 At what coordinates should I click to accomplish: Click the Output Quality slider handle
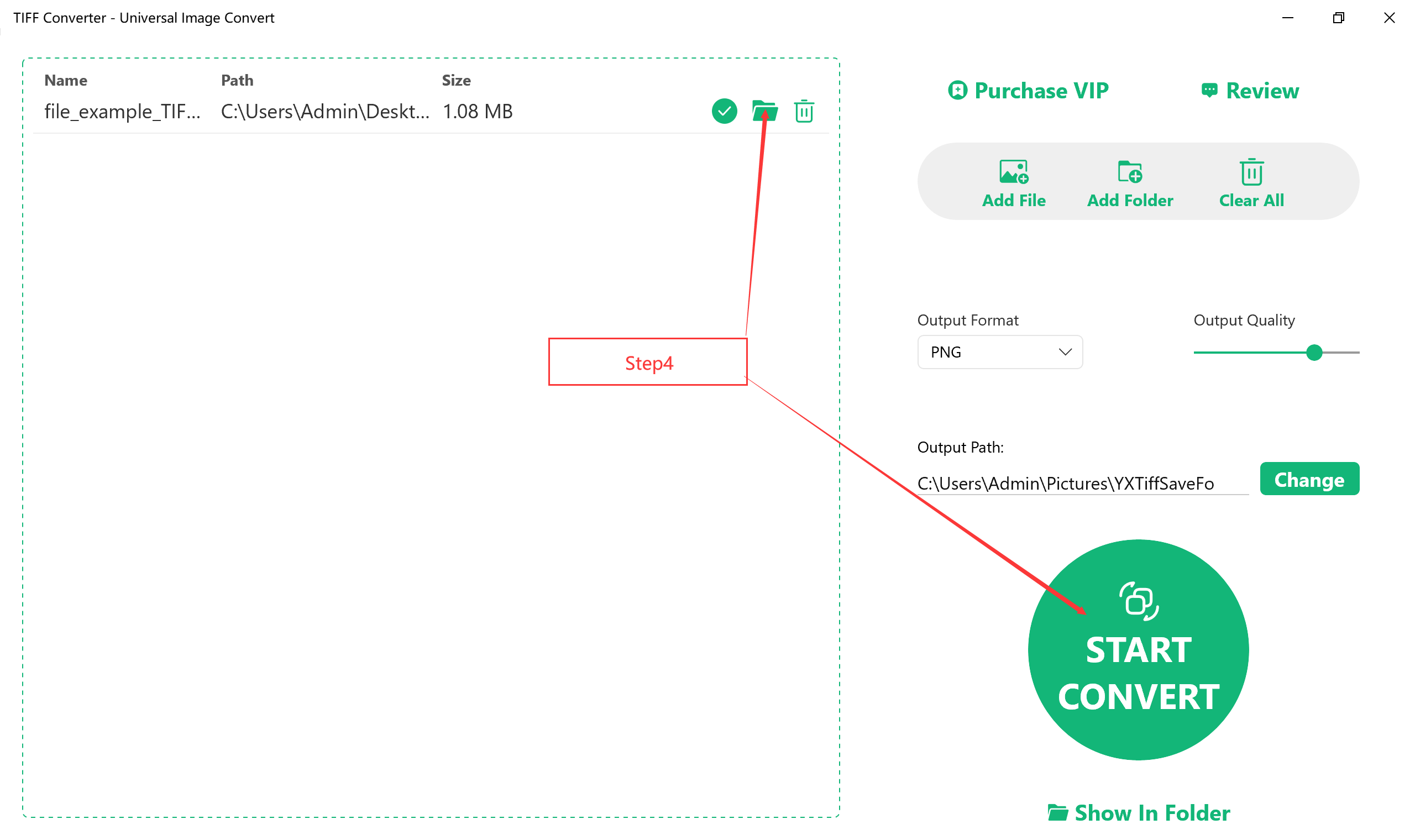tap(1314, 352)
